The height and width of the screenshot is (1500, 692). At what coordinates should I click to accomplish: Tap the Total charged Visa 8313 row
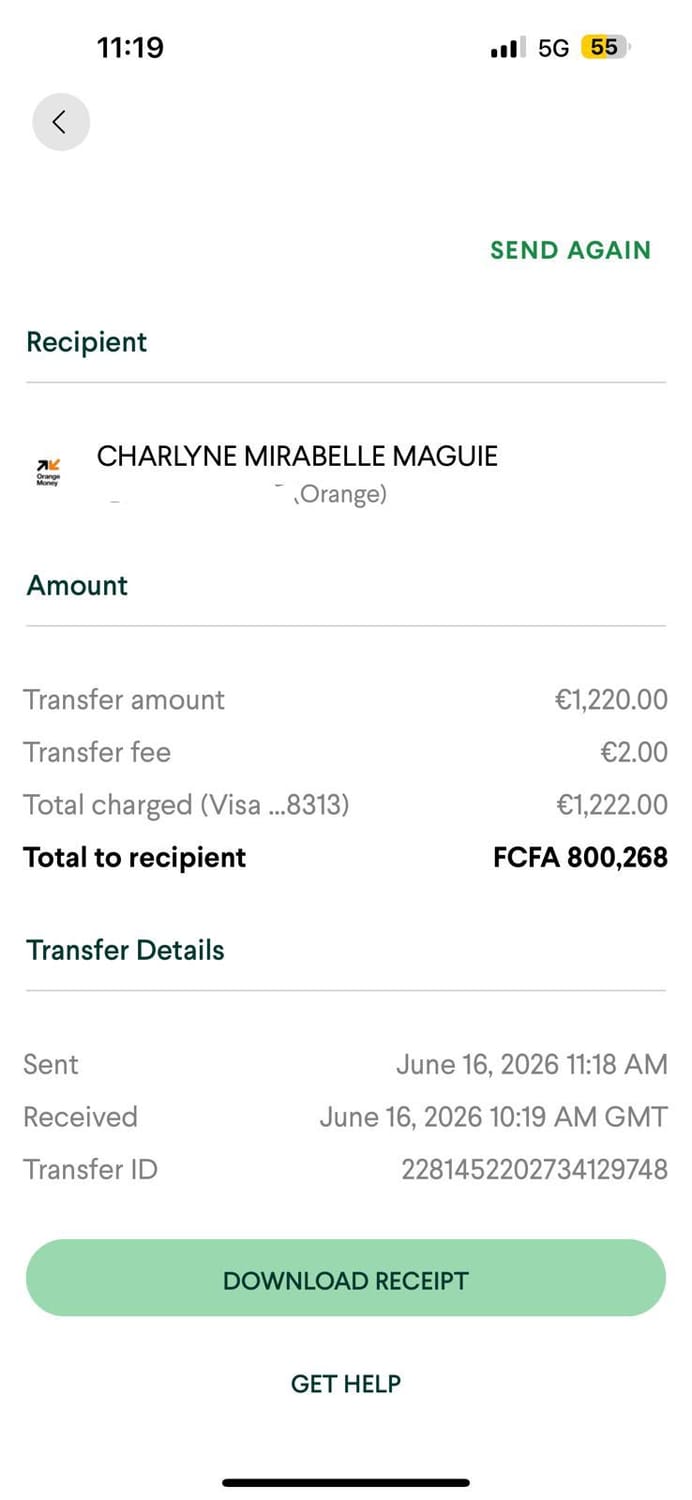[346, 805]
